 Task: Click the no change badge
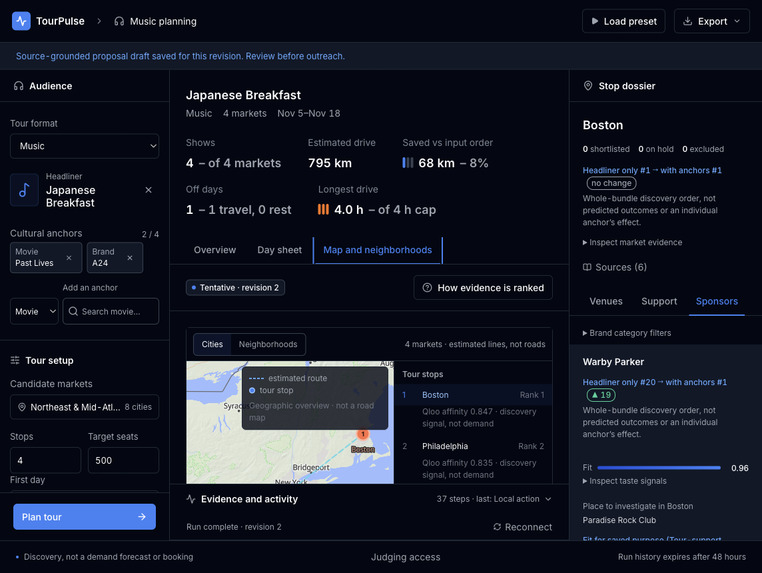611,183
